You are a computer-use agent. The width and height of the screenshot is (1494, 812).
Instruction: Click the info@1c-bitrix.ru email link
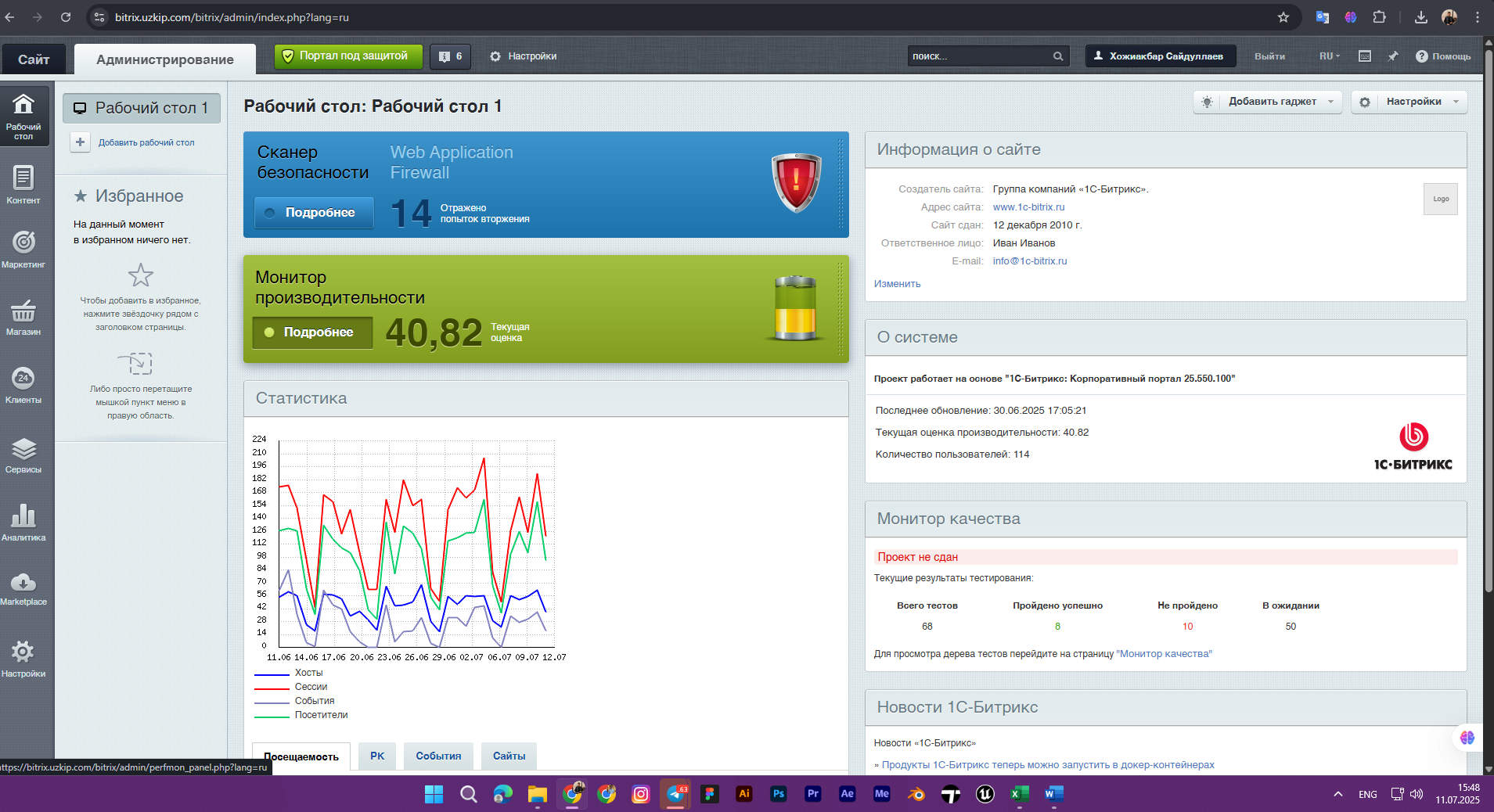[x=1030, y=261]
